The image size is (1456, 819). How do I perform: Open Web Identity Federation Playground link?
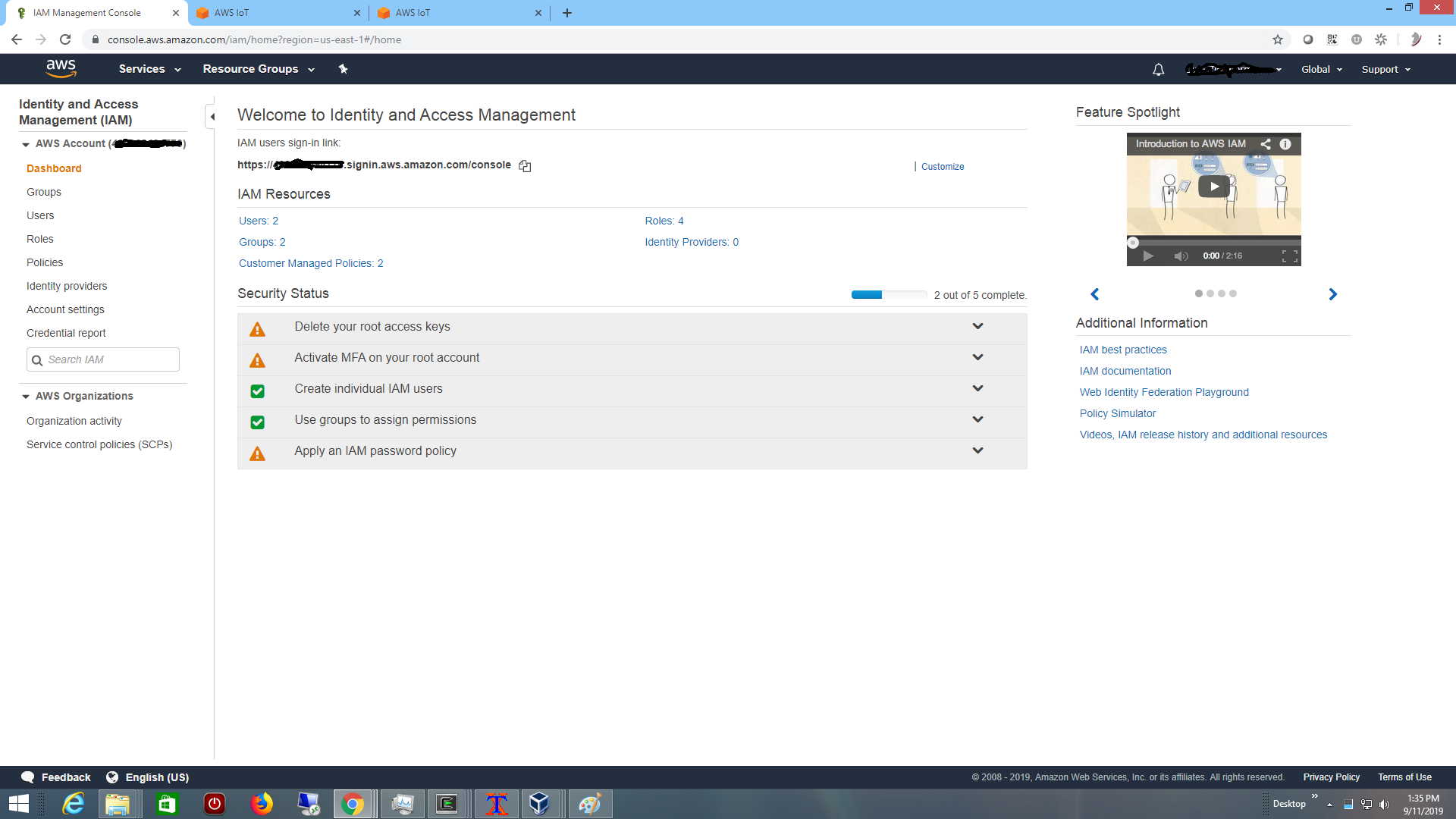coord(1164,392)
